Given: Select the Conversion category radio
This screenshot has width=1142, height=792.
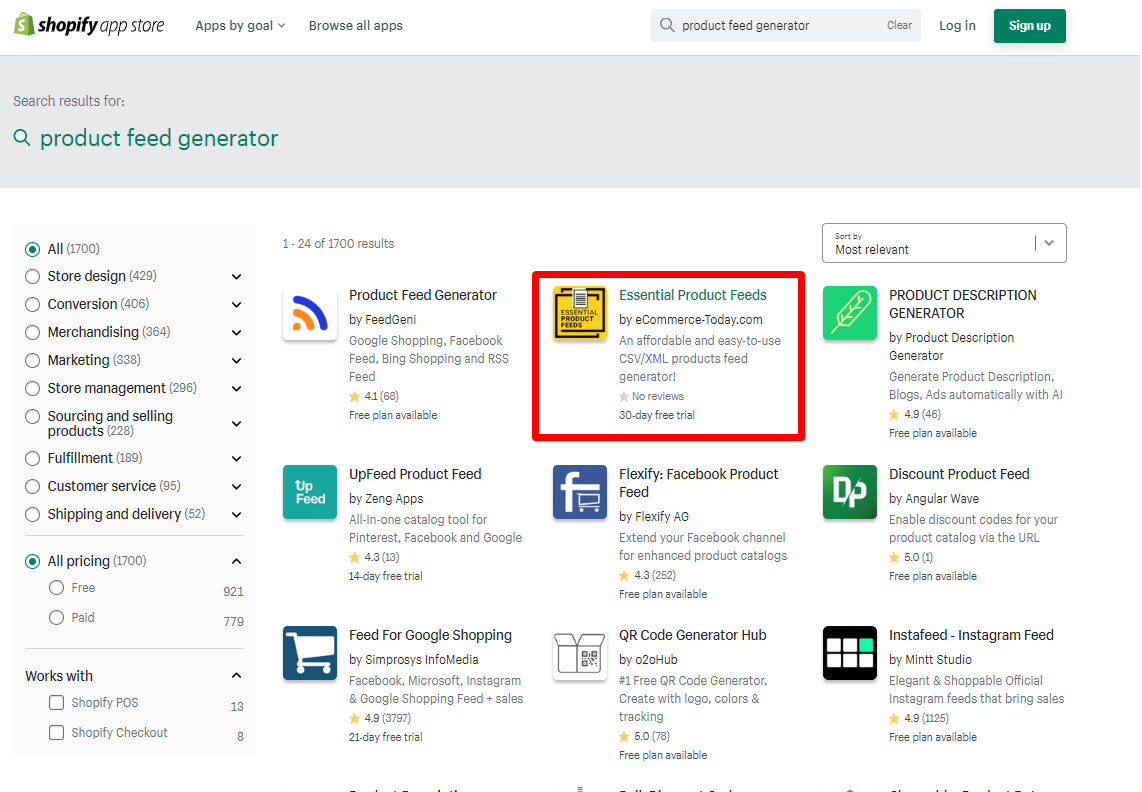Looking at the screenshot, I should tap(32, 305).
